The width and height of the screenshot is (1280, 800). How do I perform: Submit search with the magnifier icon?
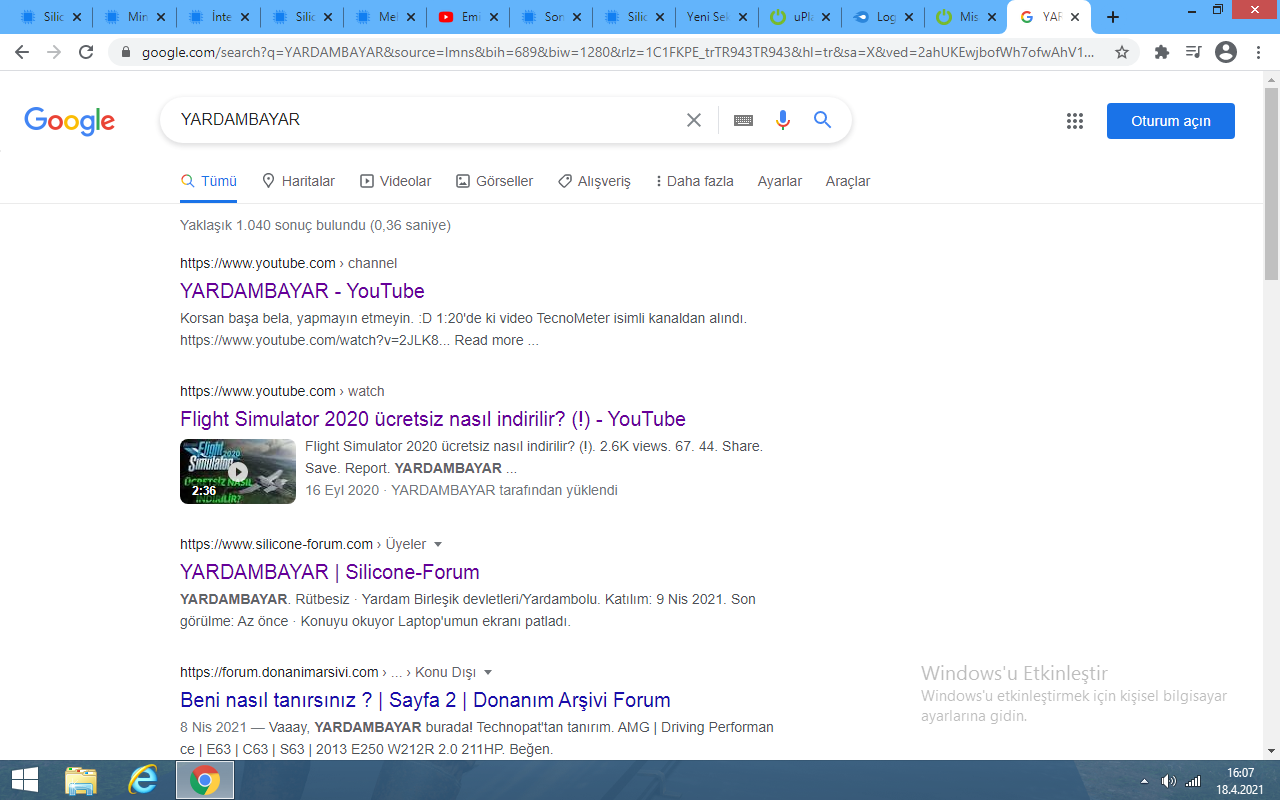coord(823,120)
